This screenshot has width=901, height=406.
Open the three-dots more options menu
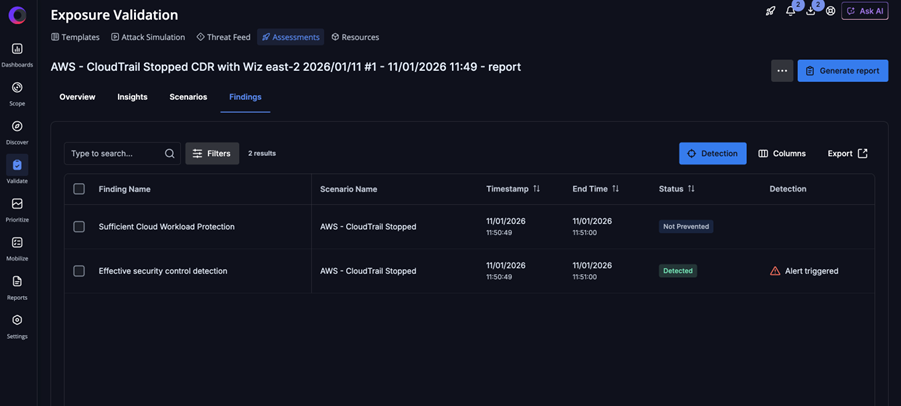tap(782, 71)
